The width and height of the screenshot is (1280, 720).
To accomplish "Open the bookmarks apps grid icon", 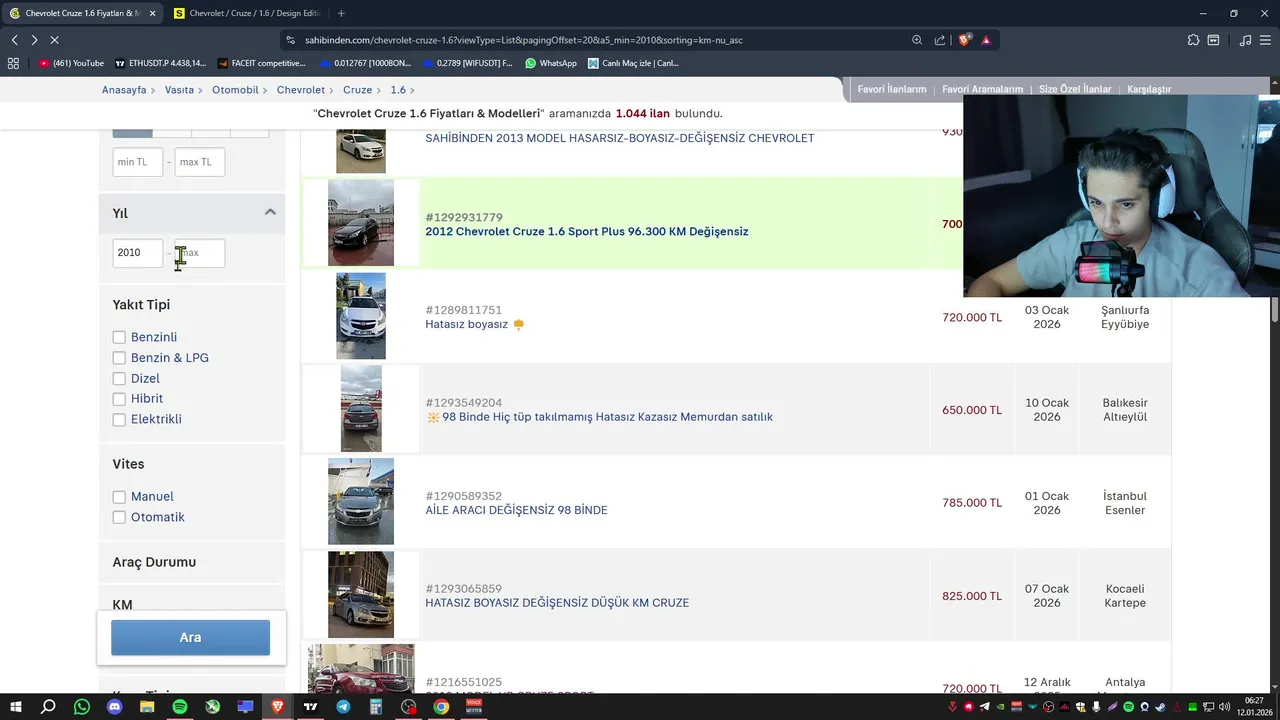I will coord(13,63).
